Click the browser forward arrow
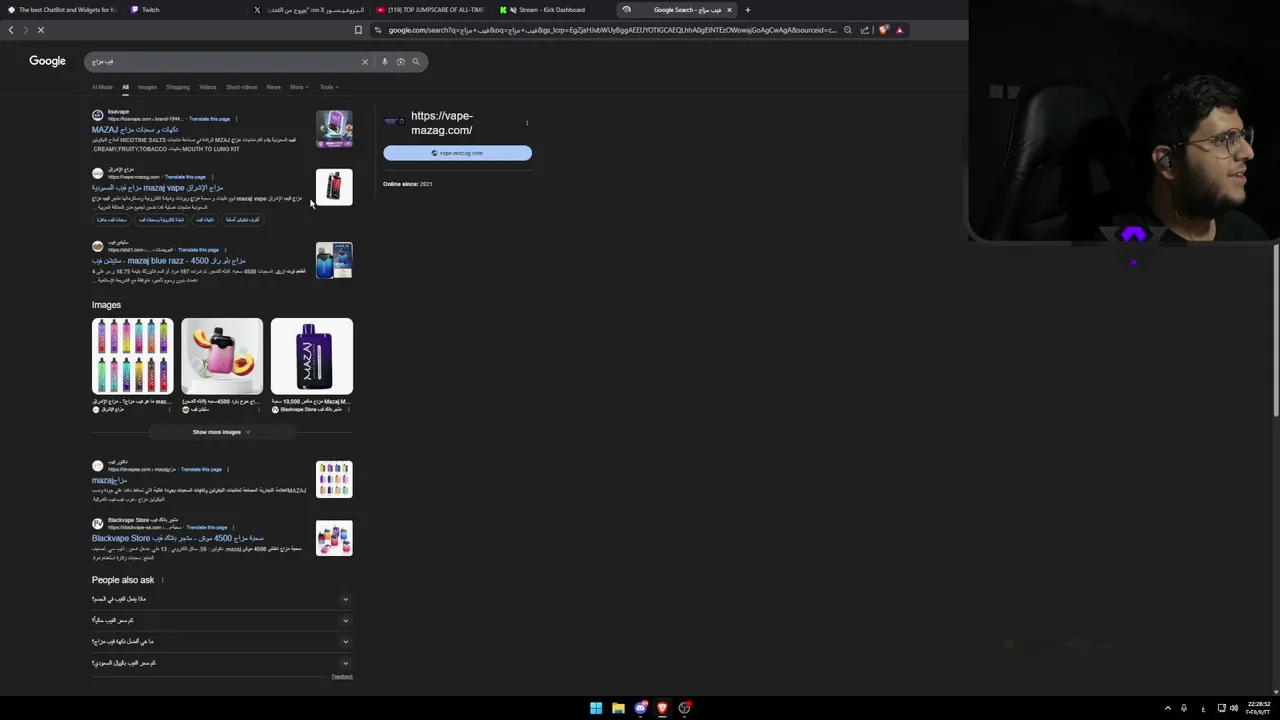Screen dimensions: 1280x720 25,30
